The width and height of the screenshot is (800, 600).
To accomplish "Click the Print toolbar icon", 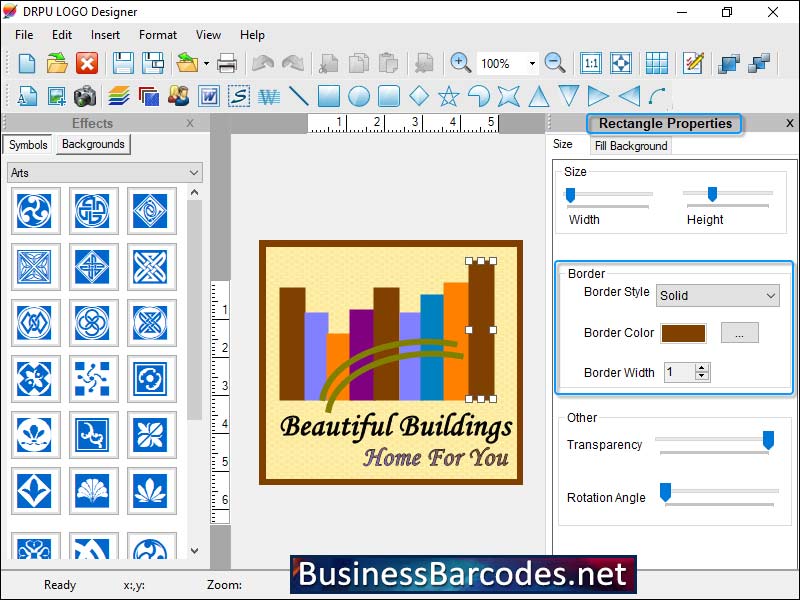I will [x=228, y=62].
